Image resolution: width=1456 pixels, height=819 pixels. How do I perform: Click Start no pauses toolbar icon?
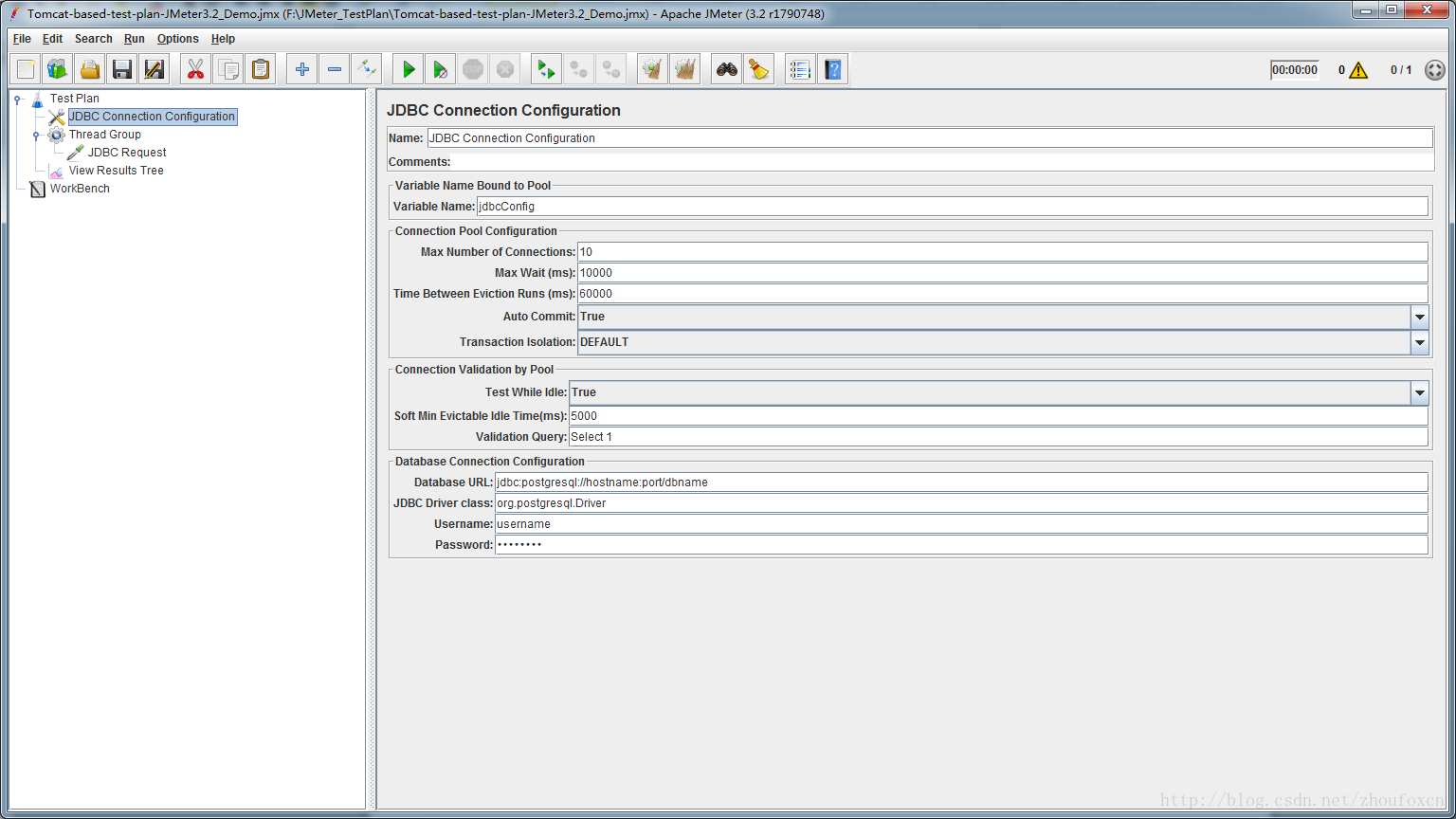[440, 69]
